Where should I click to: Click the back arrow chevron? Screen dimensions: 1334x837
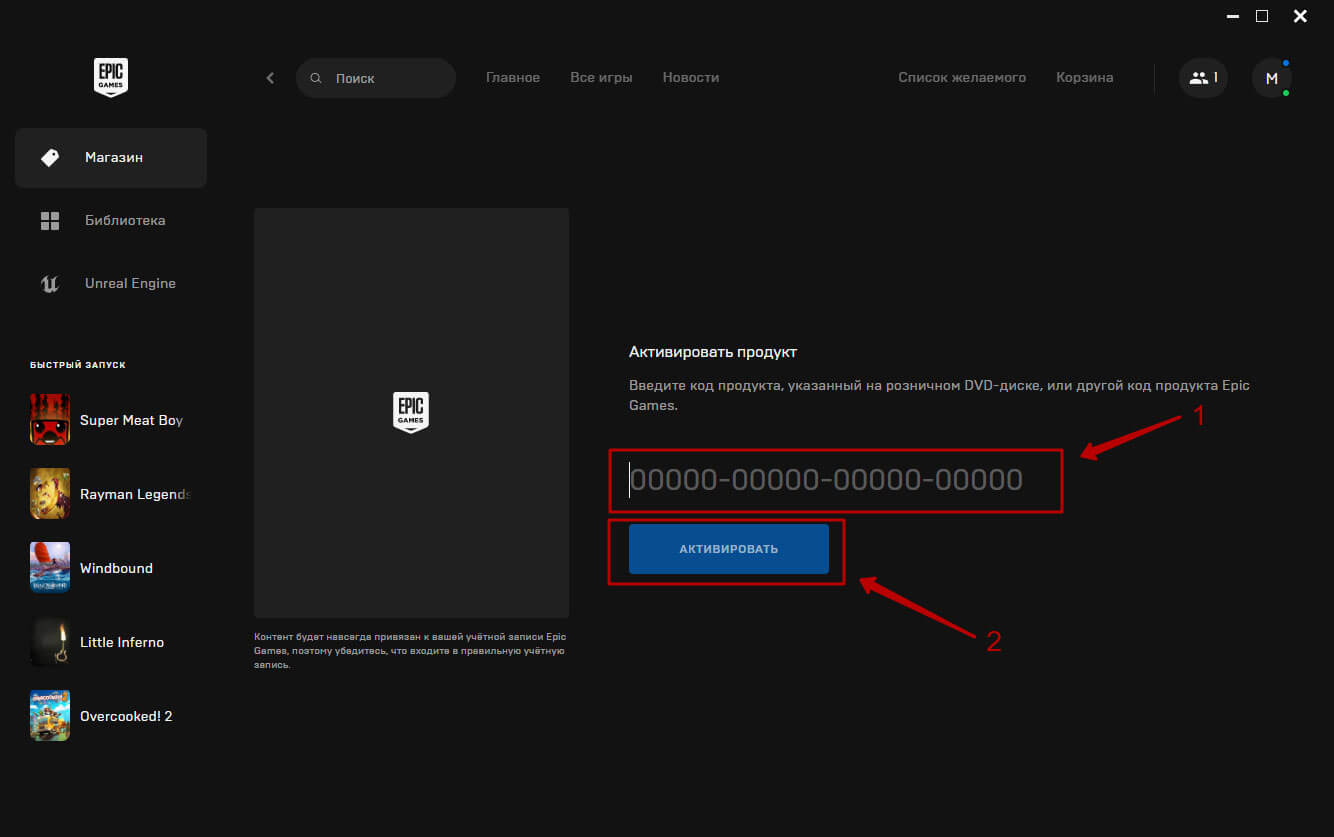coord(270,78)
